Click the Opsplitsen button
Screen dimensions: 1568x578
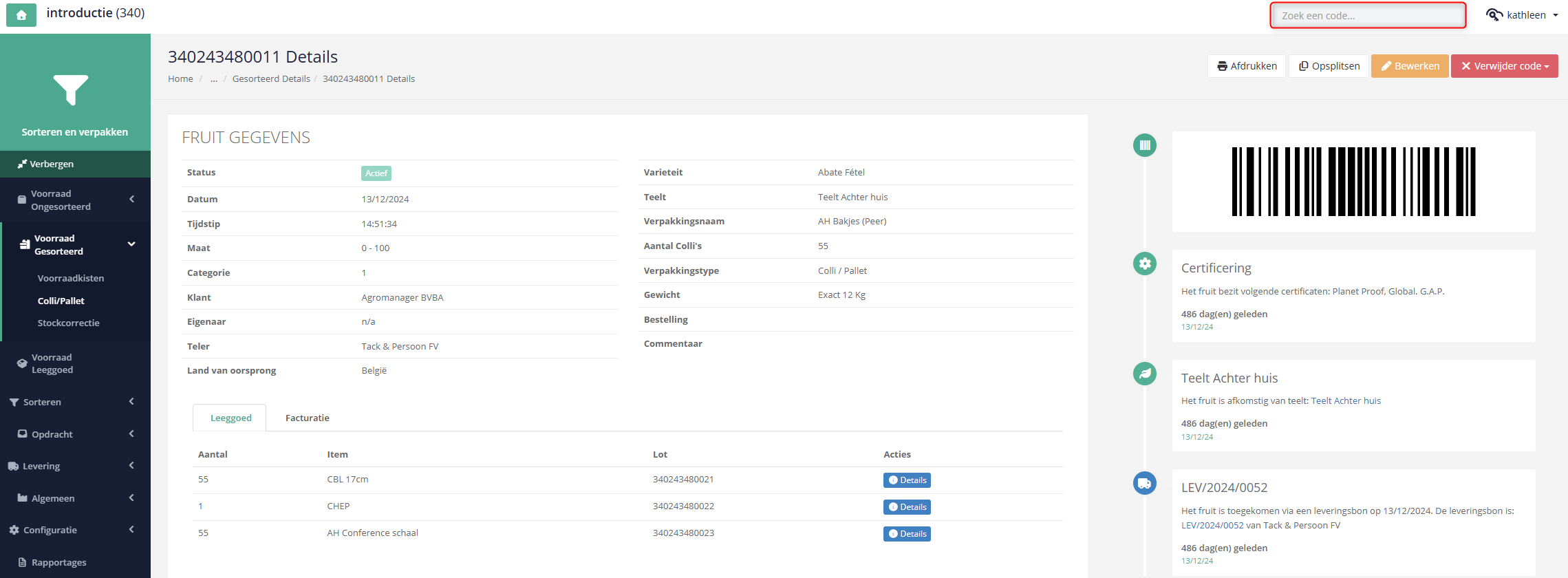1329,66
